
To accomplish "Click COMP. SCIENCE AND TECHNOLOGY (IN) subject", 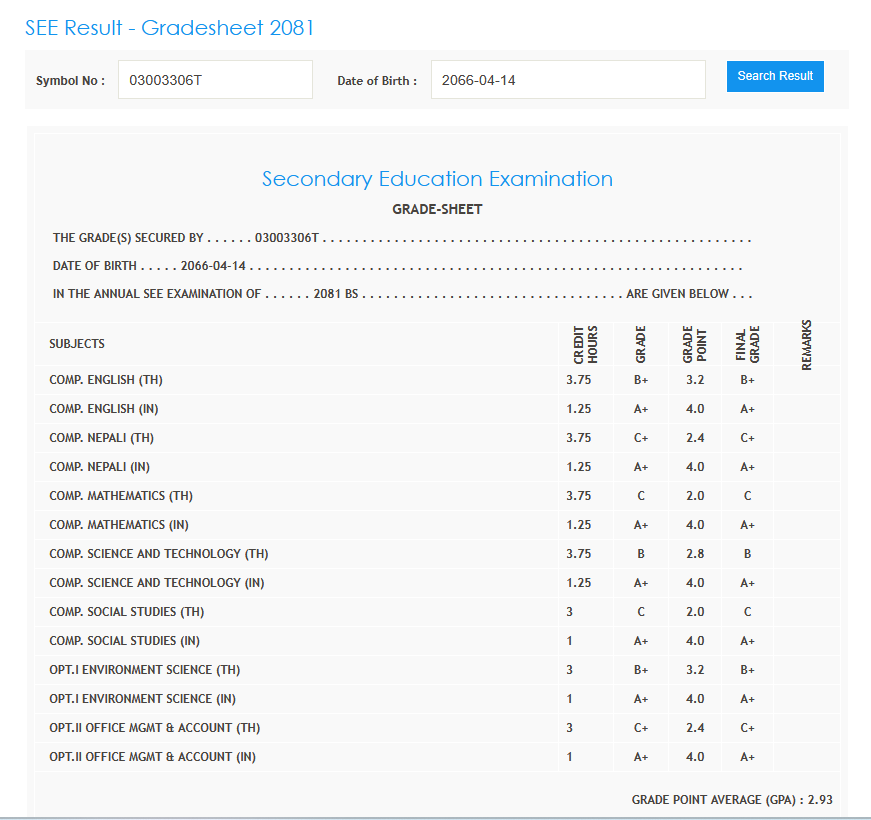I will [158, 583].
